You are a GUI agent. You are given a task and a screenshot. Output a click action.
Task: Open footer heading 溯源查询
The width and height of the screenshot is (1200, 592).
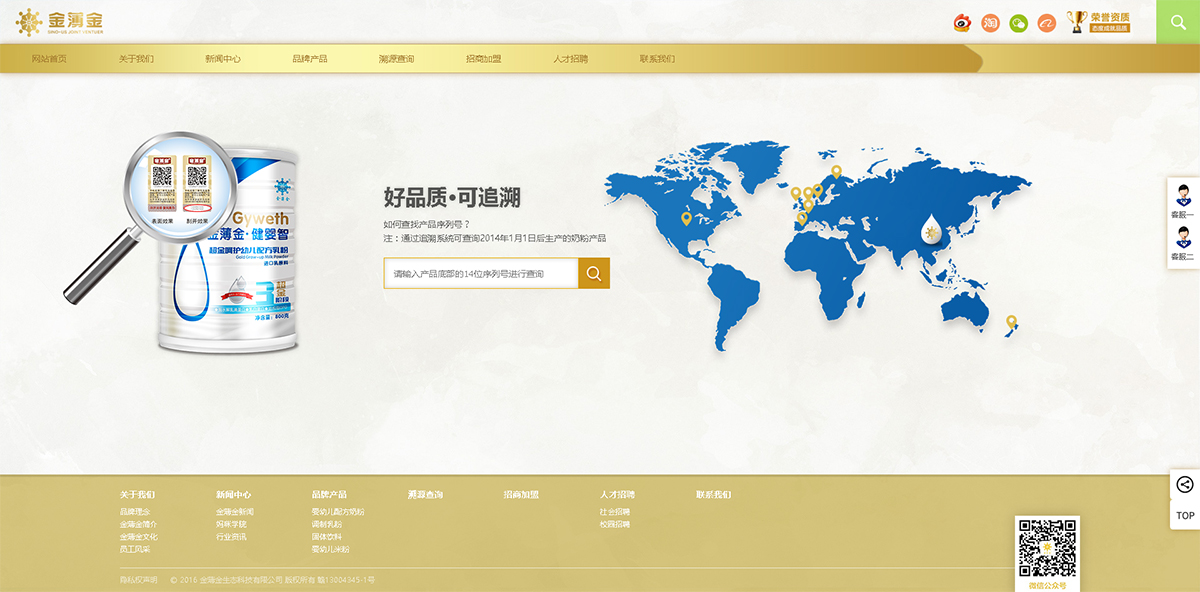425,495
